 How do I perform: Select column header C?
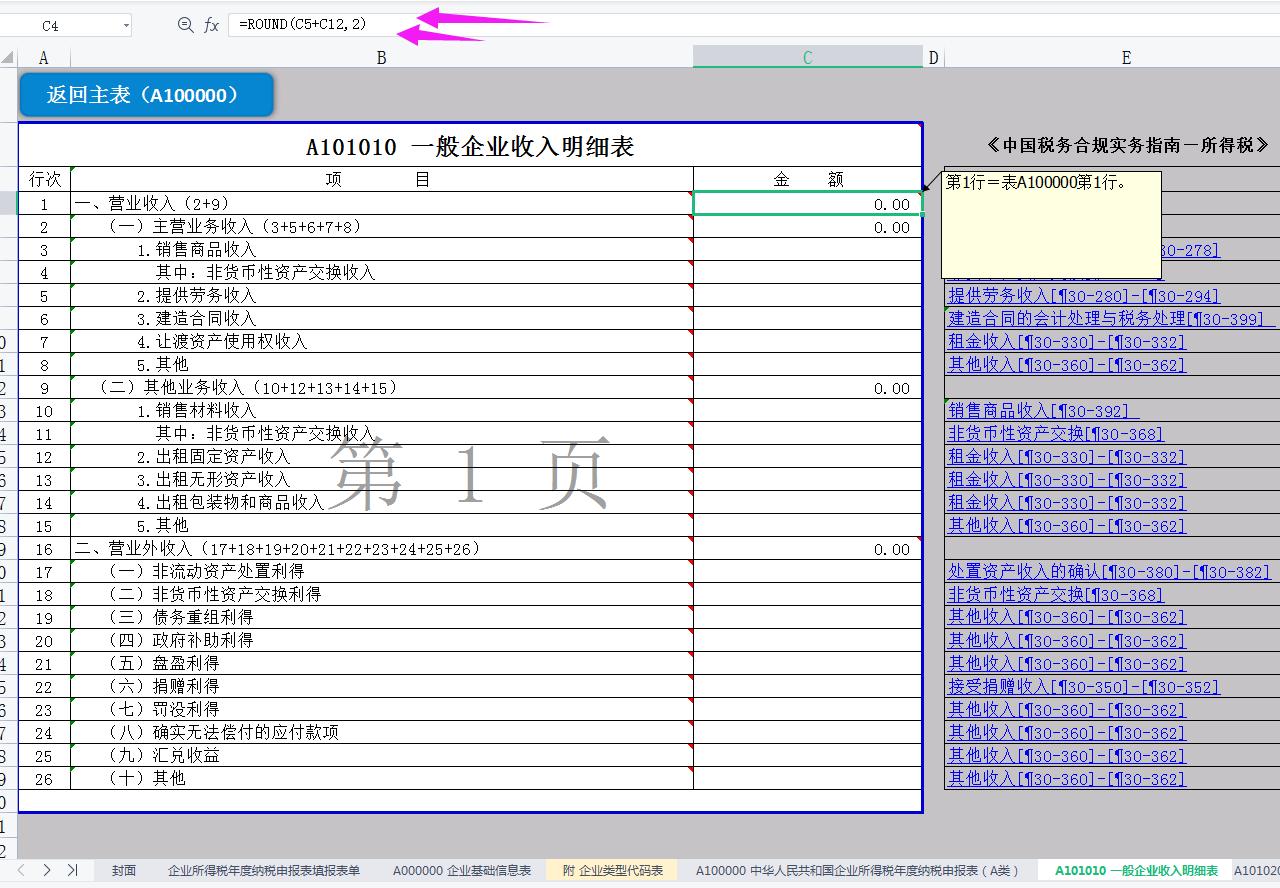[806, 57]
